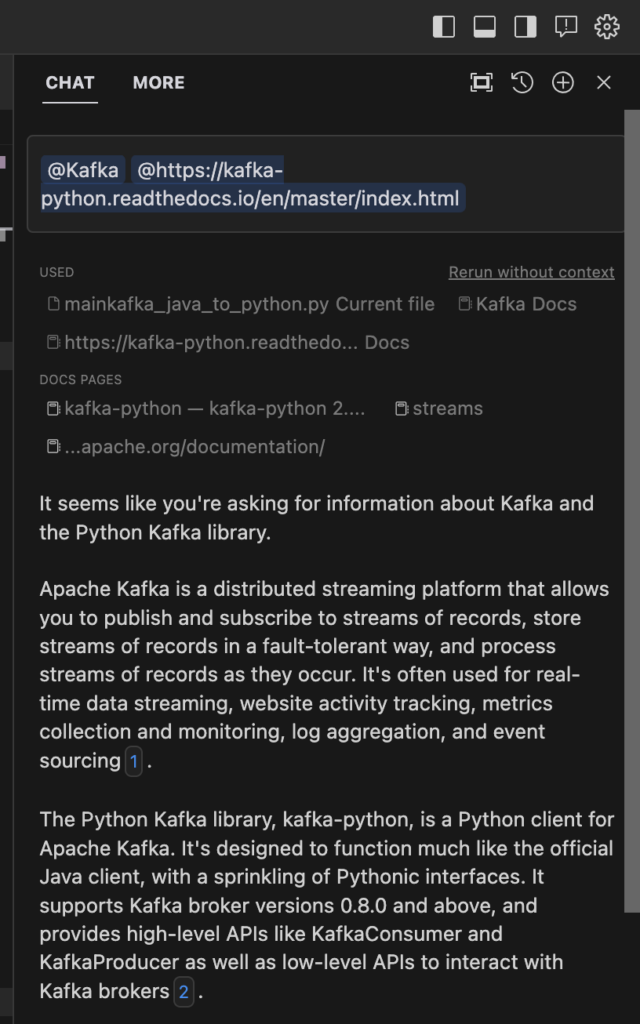Image resolution: width=640 pixels, height=1024 pixels.
Task: Start a new chat with plus icon
Action: [563, 83]
